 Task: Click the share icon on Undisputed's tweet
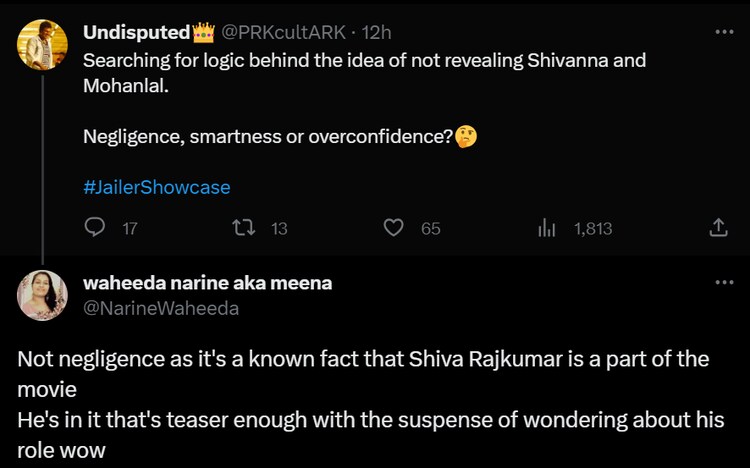(x=718, y=228)
